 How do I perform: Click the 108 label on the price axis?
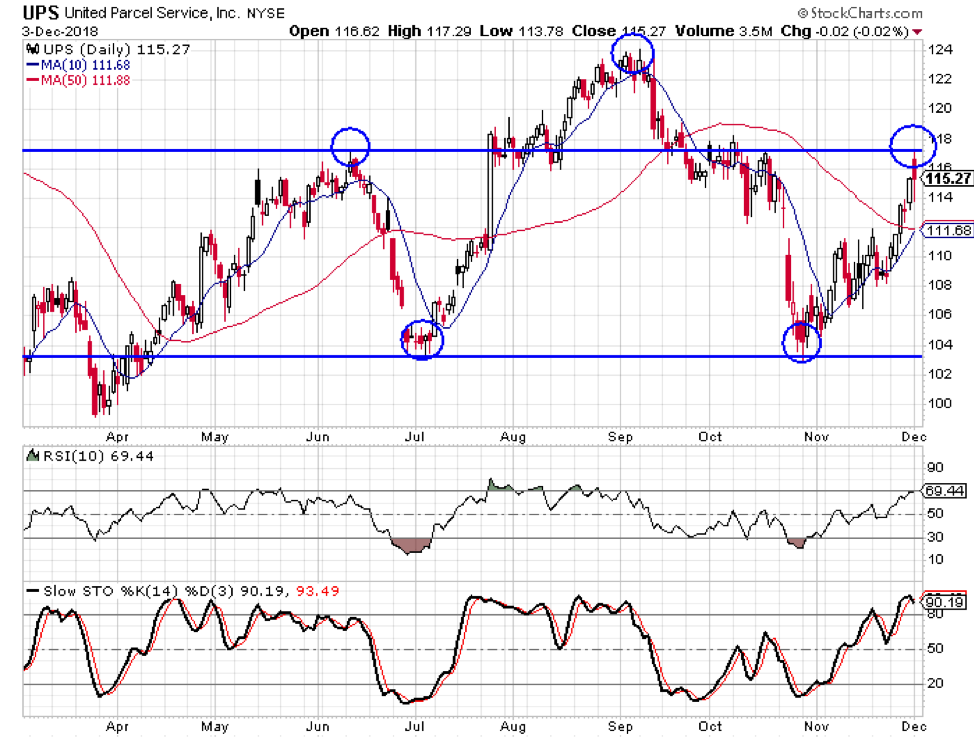[940, 285]
